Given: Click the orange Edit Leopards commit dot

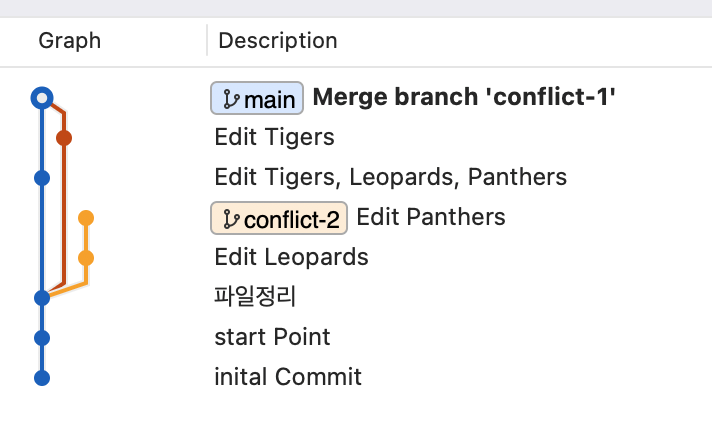Looking at the screenshot, I should [x=86, y=258].
